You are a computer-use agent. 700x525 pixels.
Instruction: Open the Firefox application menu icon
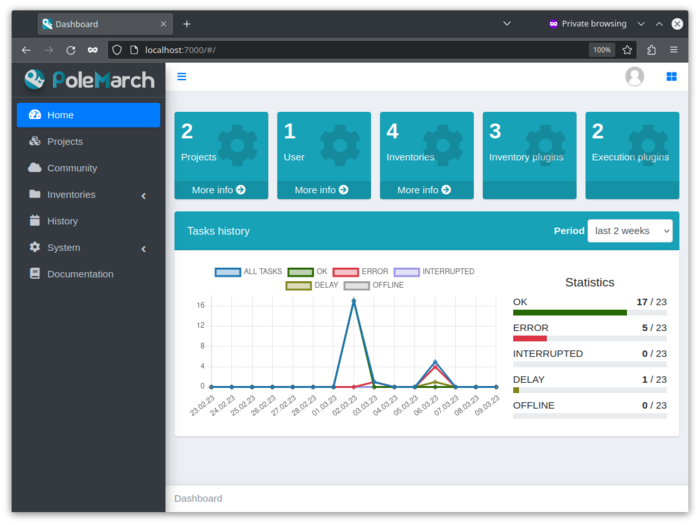[x=674, y=49]
